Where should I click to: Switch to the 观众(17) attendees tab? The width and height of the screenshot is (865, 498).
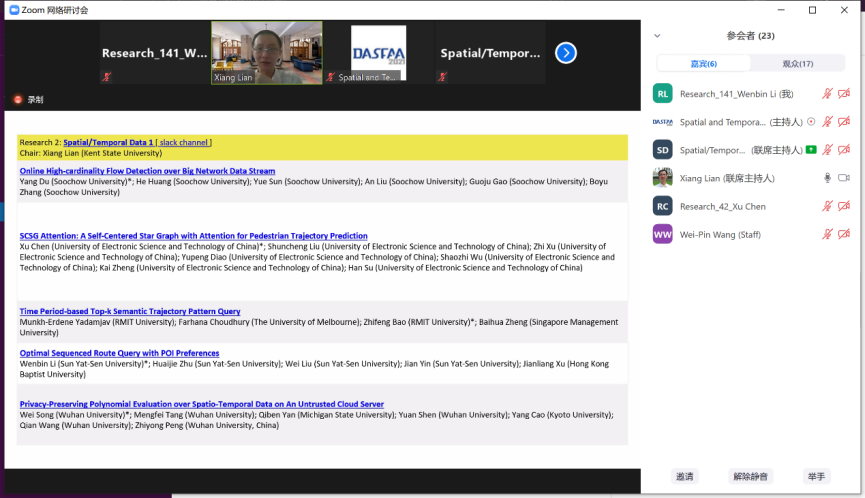pos(797,64)
